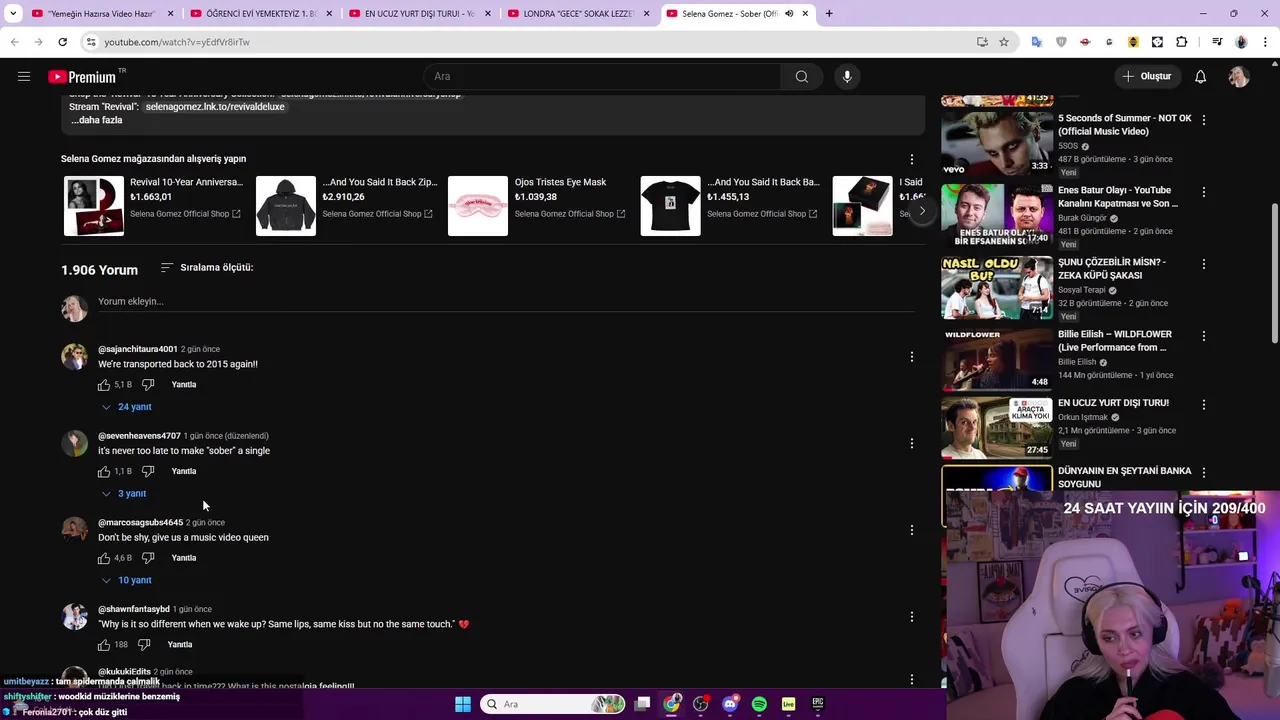This screenshot has width=1280, height=720.
Task: Open Windows Start menu
Action: pos(463,704)
